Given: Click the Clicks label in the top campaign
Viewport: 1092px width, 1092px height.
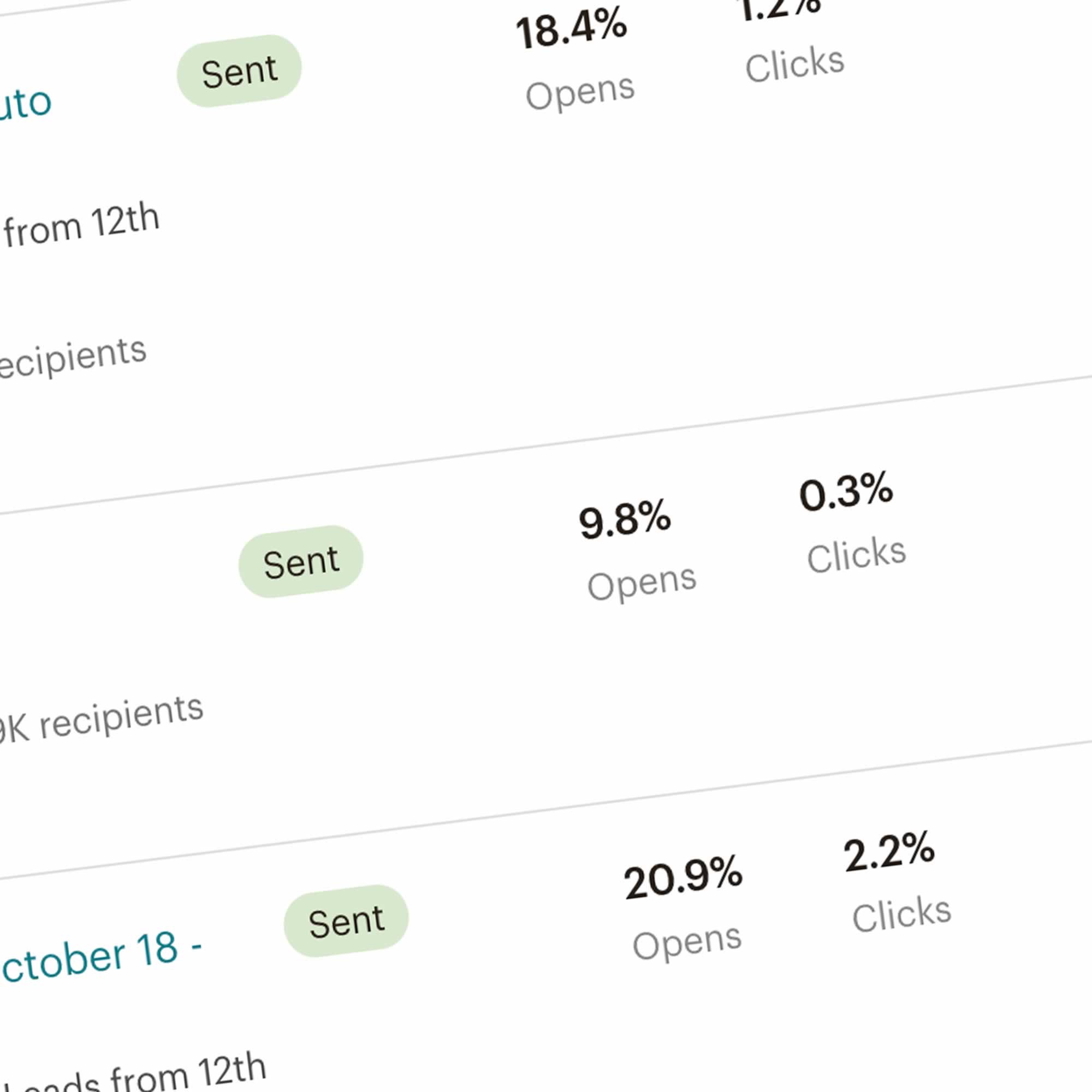Looking at the screenshot, I should coord(794,64).
